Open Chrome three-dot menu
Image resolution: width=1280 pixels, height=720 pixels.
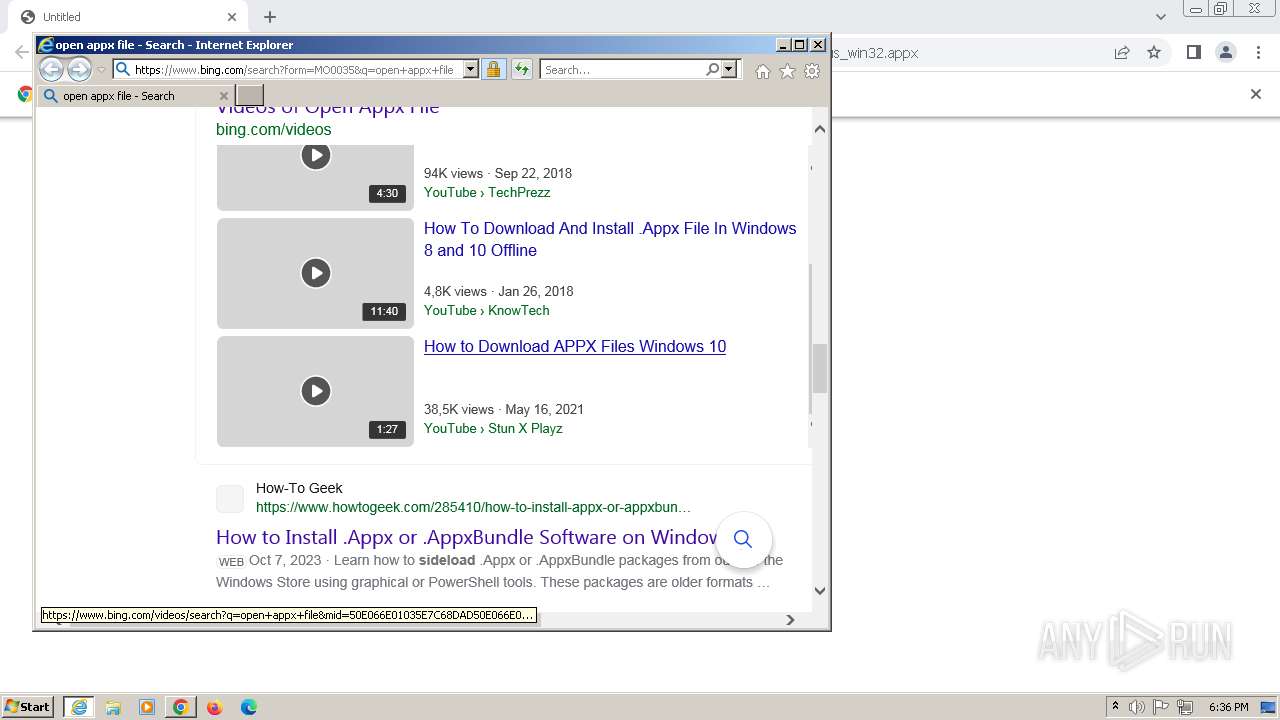[x=1258, y=52]
